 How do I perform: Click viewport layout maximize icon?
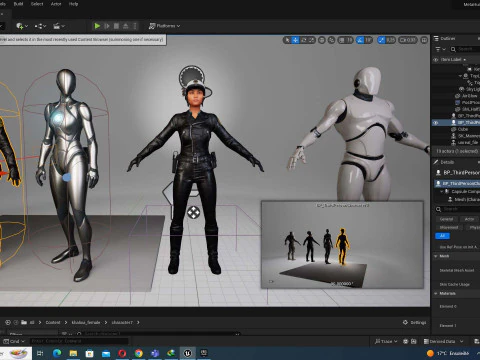click(x=424, y=40)
